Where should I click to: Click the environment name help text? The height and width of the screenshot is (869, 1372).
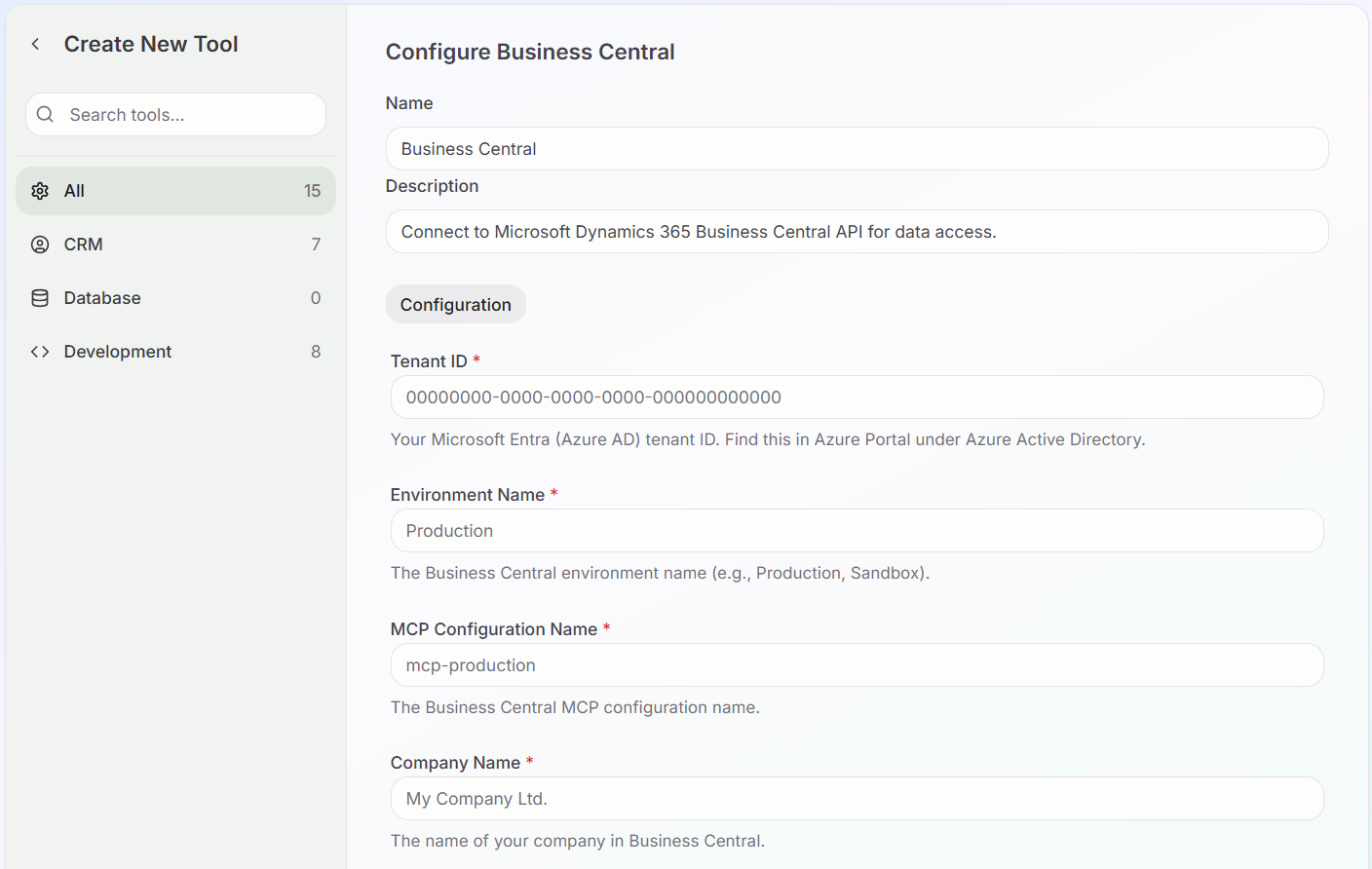[660, 573]
